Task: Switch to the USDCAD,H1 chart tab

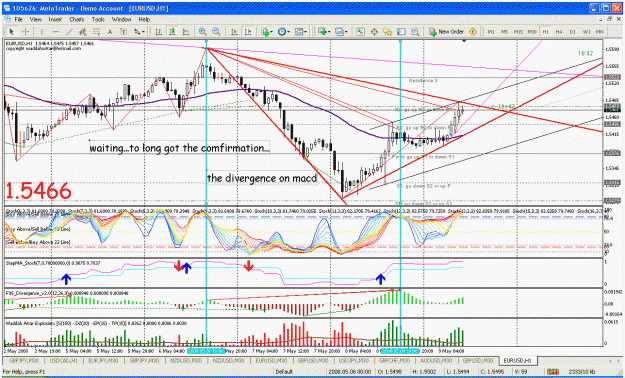Action: tap(64, 361)
